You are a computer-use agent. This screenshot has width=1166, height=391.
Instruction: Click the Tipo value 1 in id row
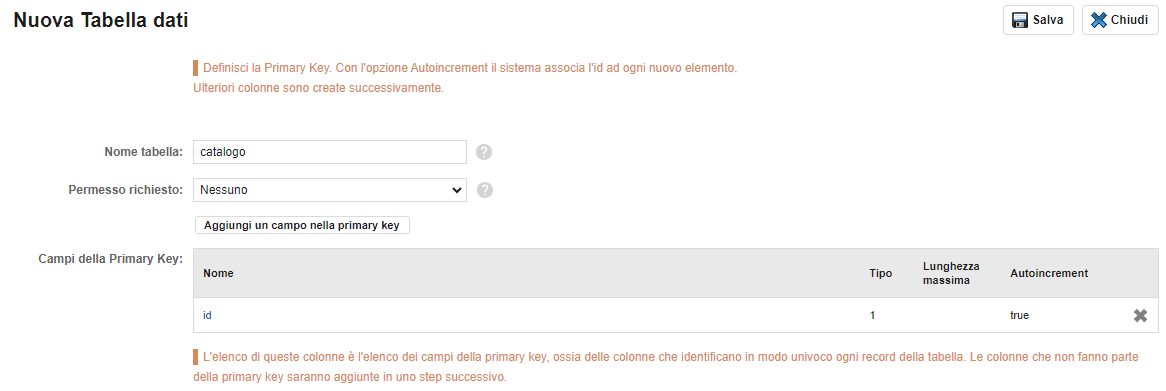(872, 315)
